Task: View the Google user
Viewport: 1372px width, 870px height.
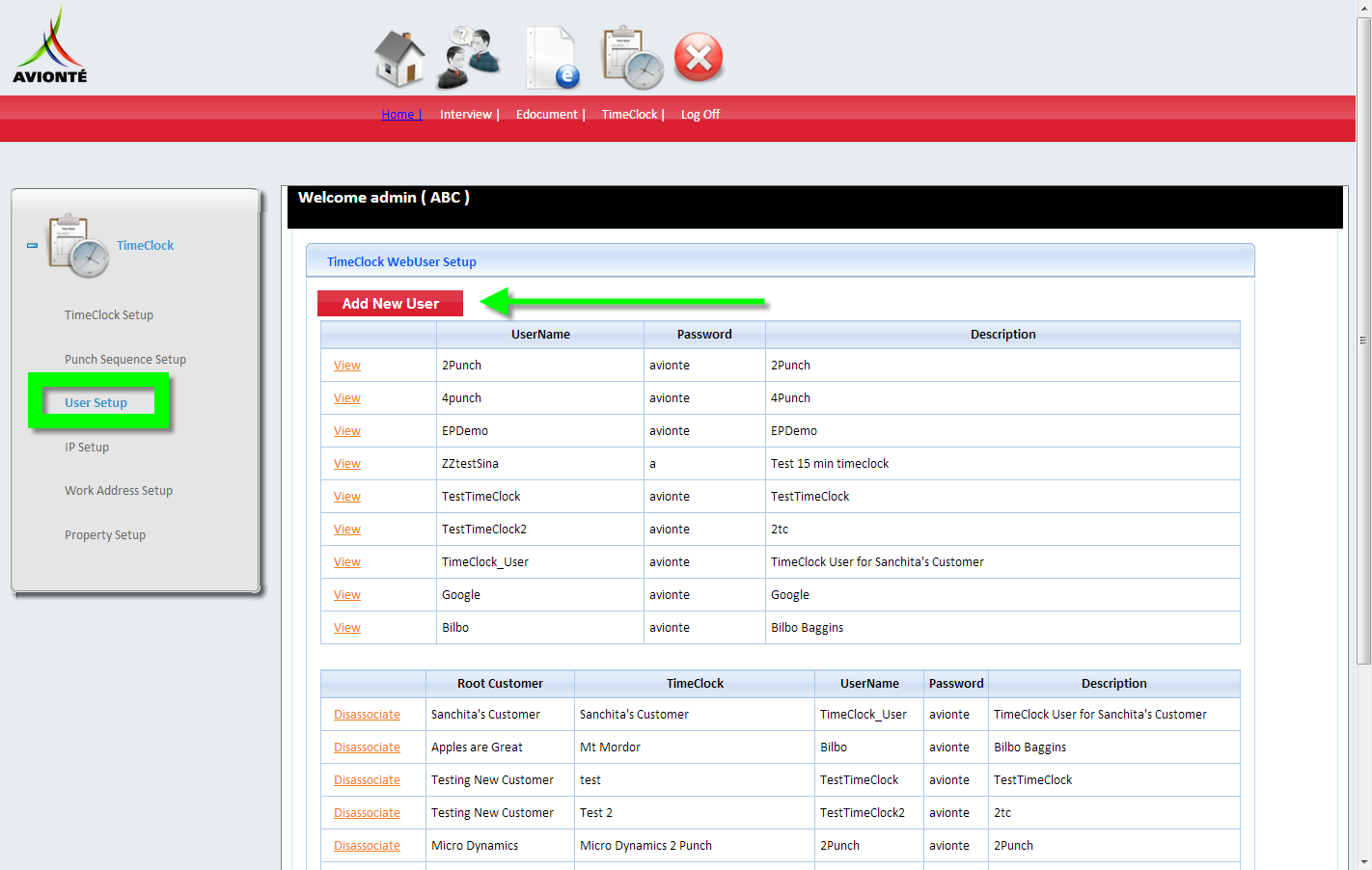Action: point(347,595)
